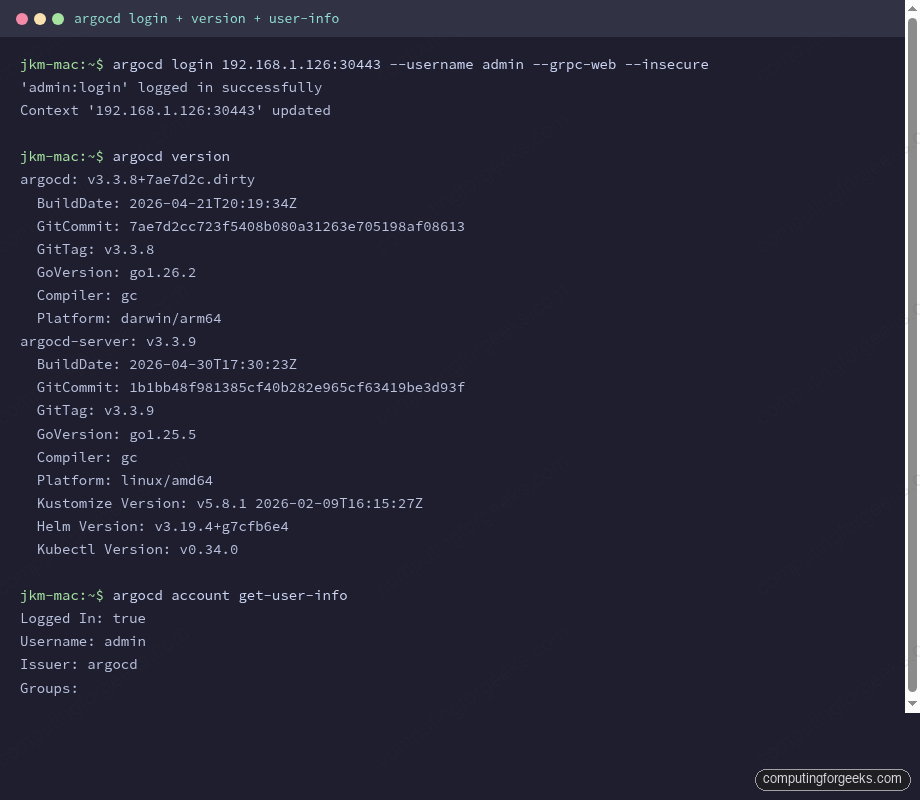Click the 'GitTag: v3.3.9' line

tap(95, 411)
